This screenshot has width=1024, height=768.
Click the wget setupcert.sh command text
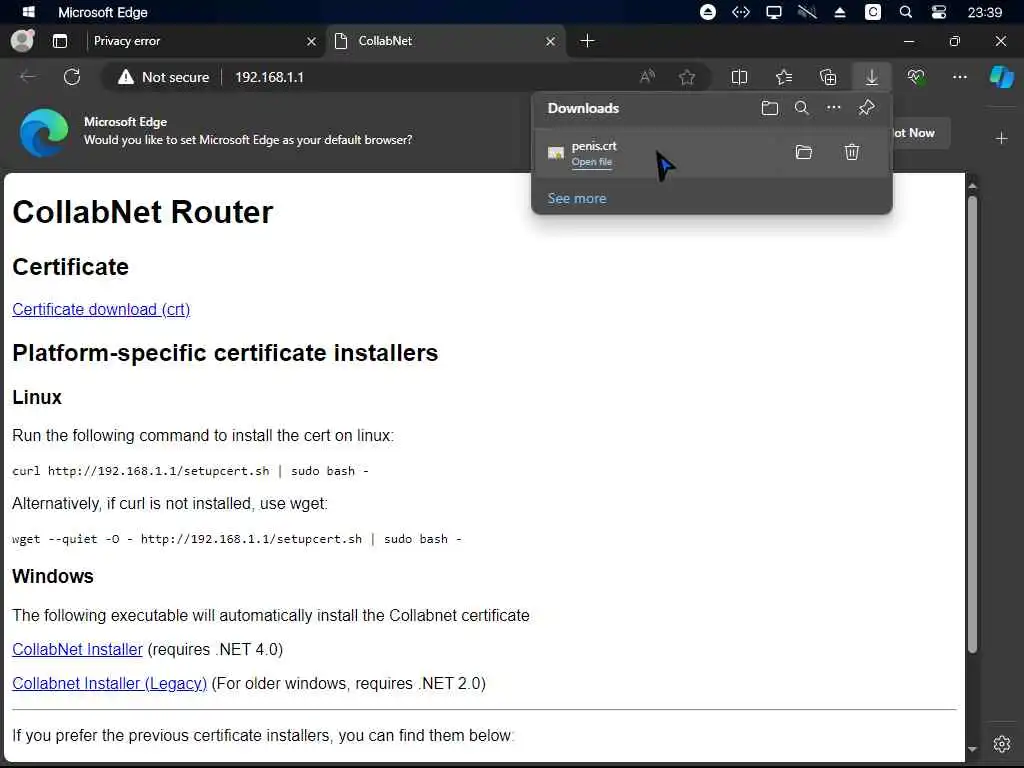coord(236,539)
